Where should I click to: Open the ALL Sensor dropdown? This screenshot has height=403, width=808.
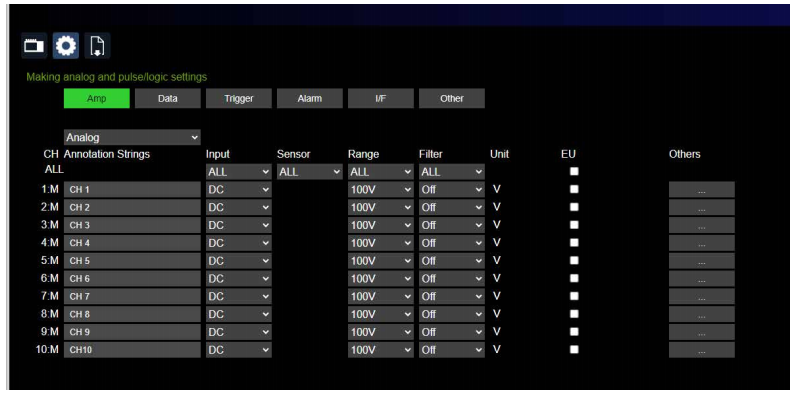click(309, 171)
